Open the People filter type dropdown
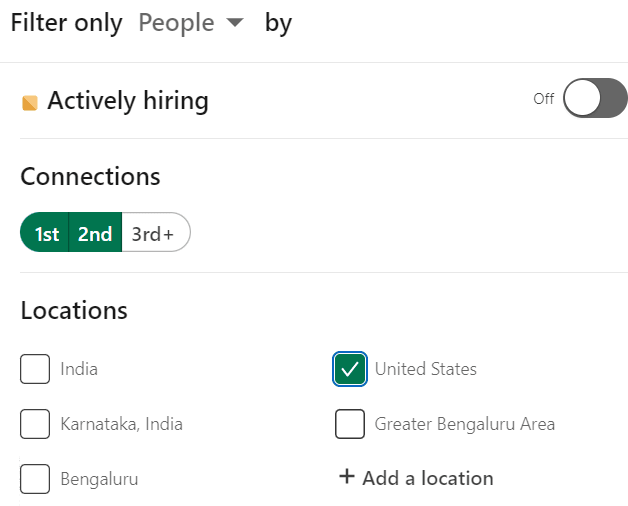Viewport: 628px width, 506px height. (191, 22)
